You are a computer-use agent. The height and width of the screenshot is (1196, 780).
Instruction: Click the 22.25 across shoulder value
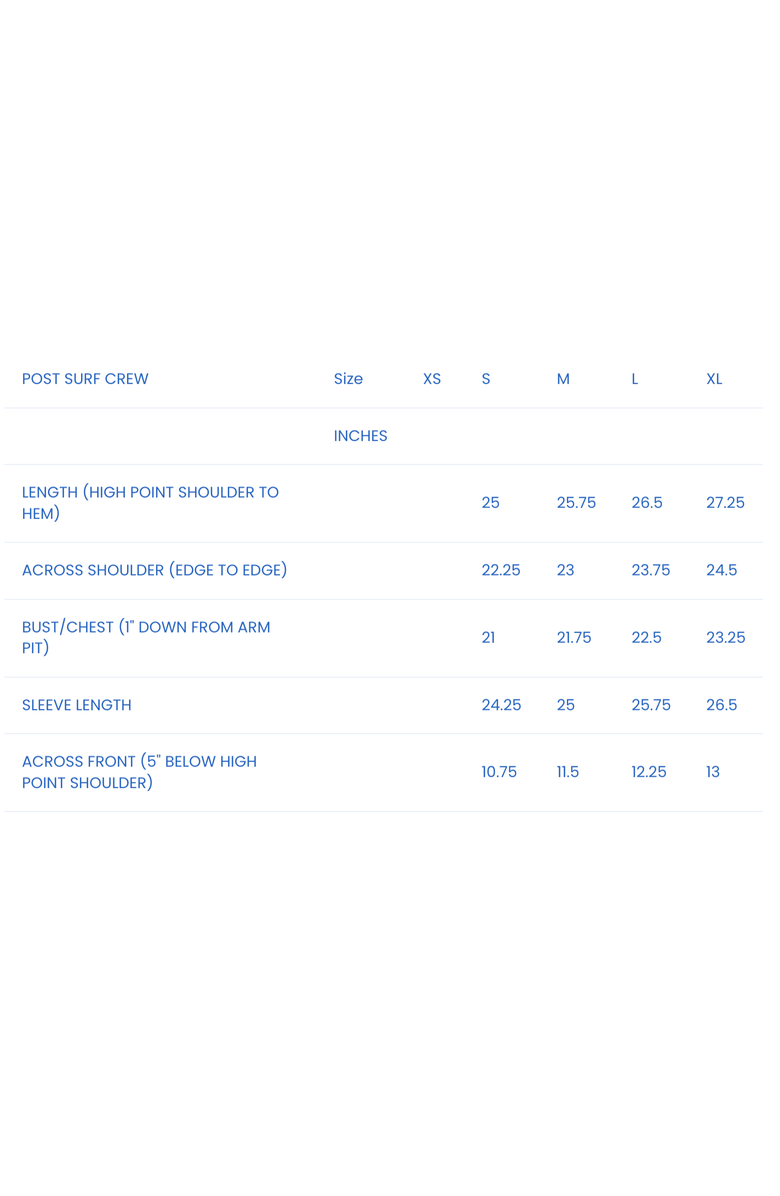pos(501,570)
